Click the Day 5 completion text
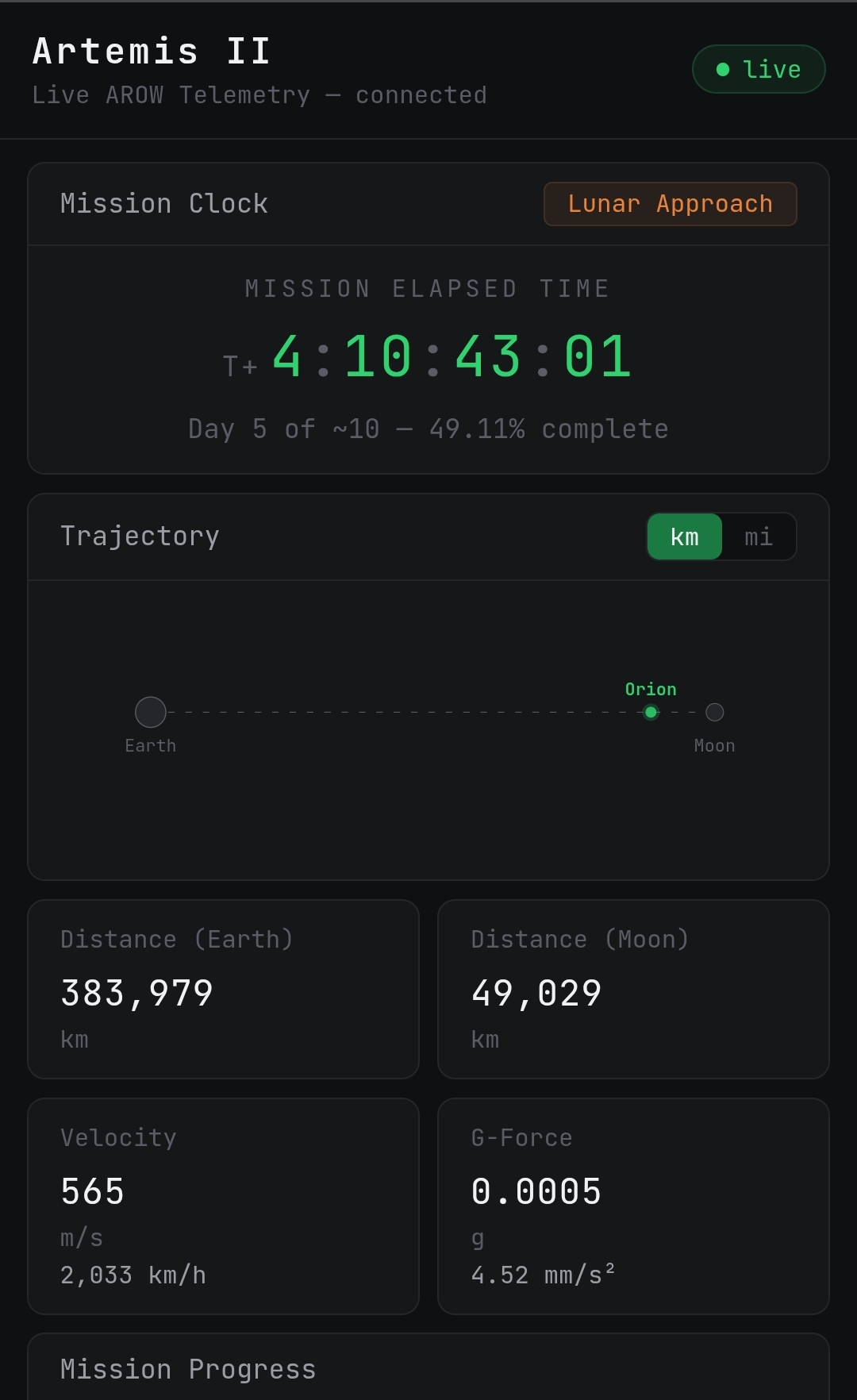This screenshot has height=1400, width=857. click(x=428, y=429)
